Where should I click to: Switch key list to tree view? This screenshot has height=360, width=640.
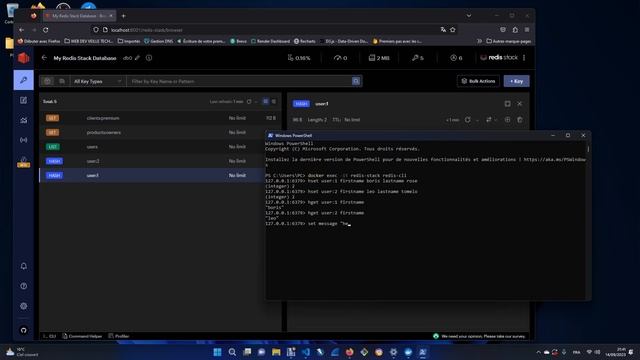point(274,101)
